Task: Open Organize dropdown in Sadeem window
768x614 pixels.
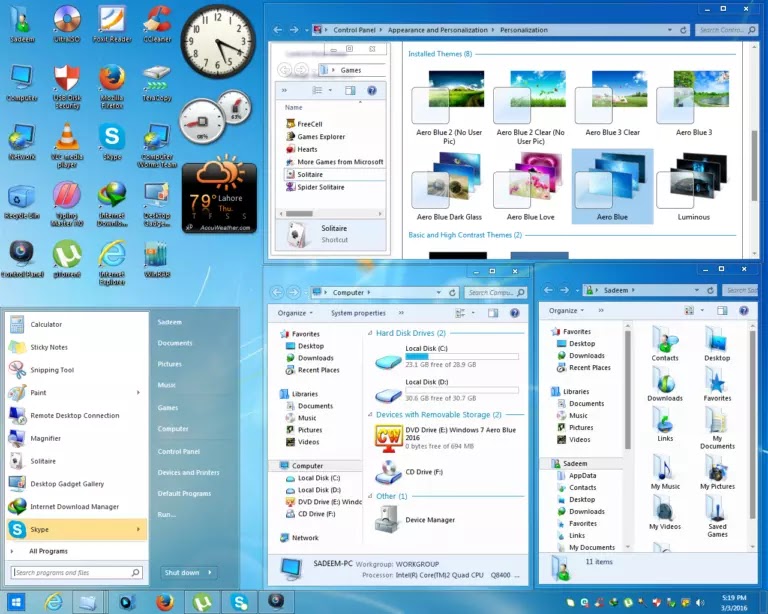Action: 566,310
